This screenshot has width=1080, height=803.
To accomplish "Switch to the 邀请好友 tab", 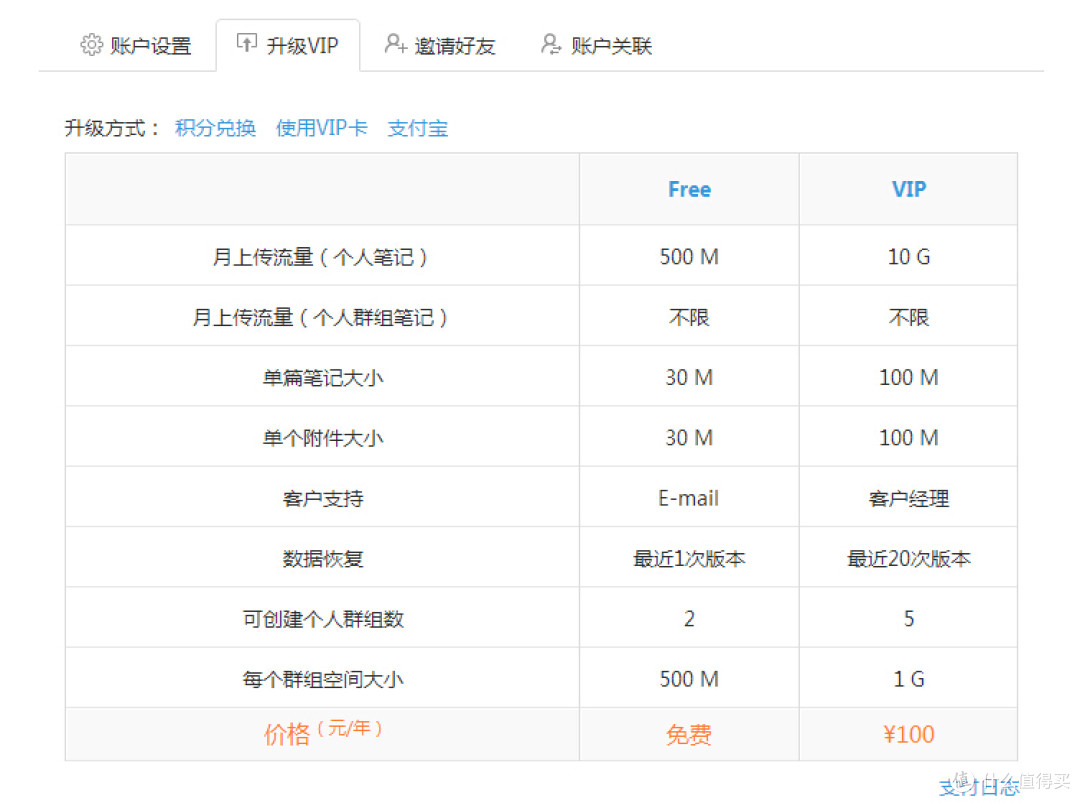I will point(440,45).
